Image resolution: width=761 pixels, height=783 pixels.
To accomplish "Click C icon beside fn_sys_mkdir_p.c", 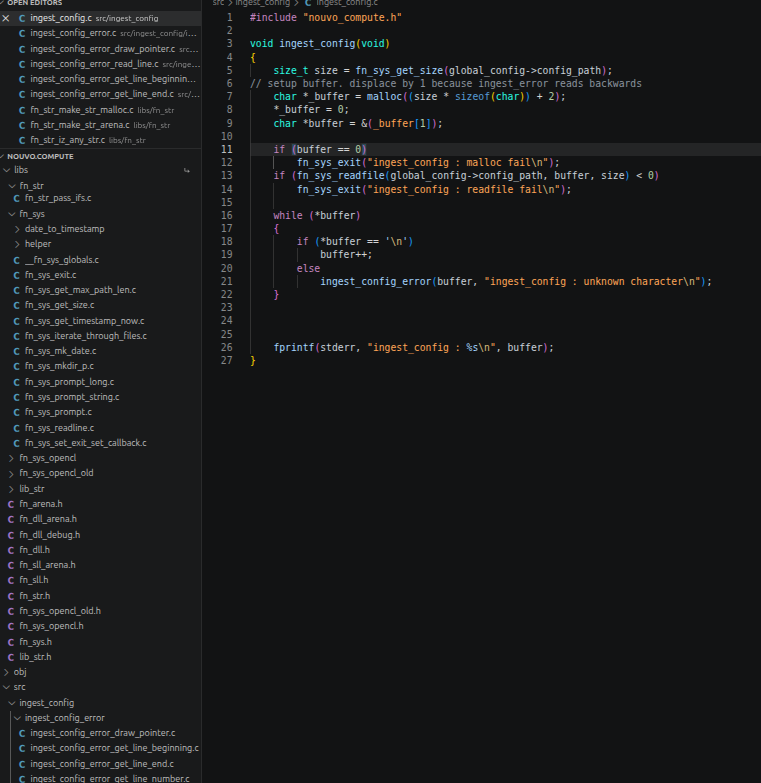I will click(16, 366).
